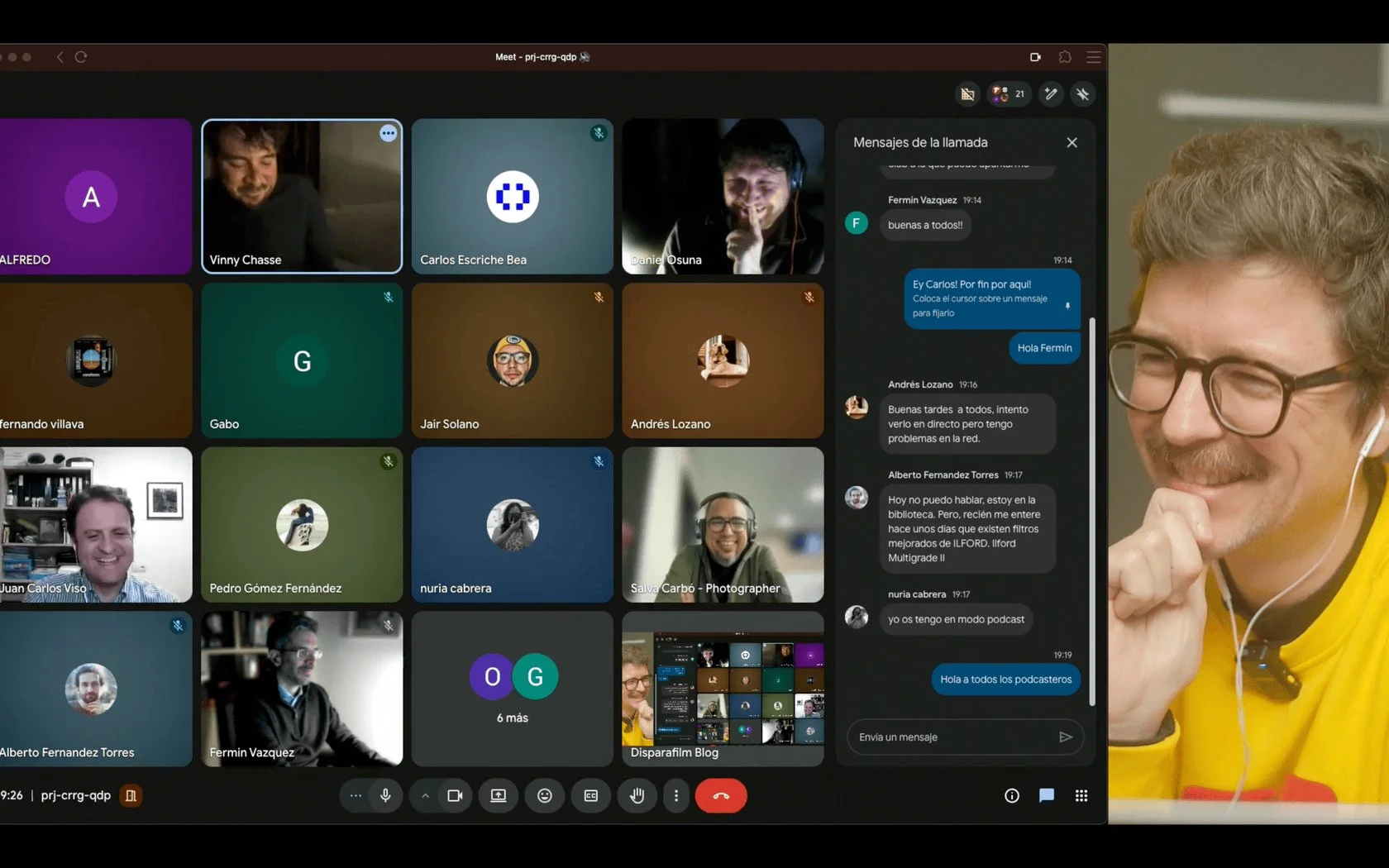Toggle closed captions
This screenshot has width=1389, height=868.
coord(591,795)
